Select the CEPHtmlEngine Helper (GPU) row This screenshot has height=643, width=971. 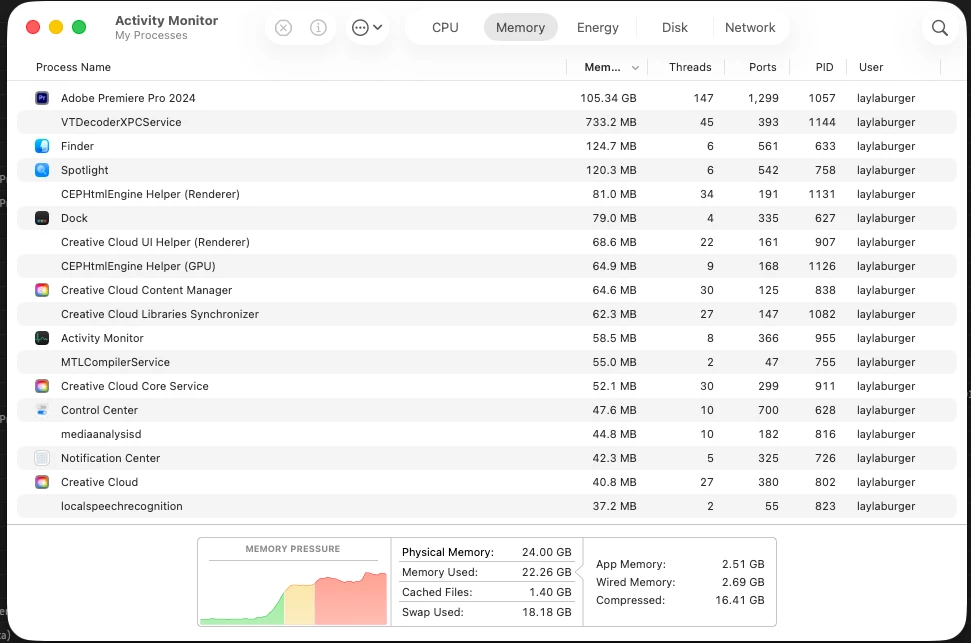[486, 266]
